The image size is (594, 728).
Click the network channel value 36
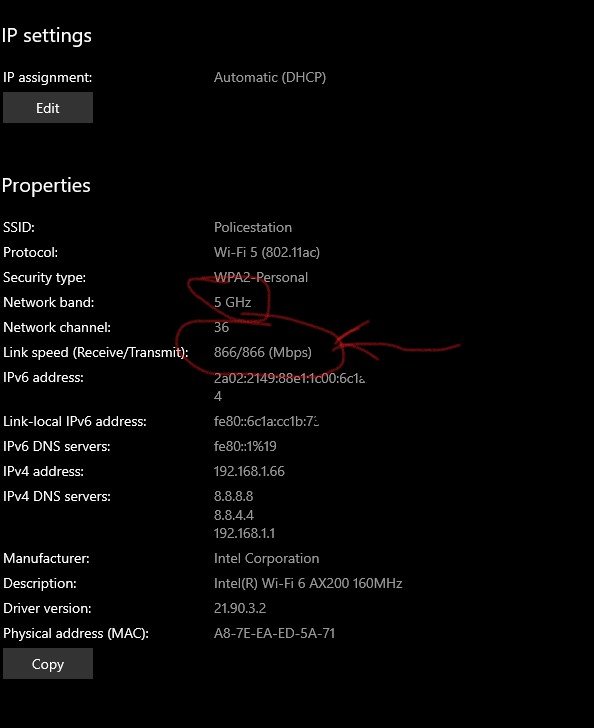coord(221,327)
